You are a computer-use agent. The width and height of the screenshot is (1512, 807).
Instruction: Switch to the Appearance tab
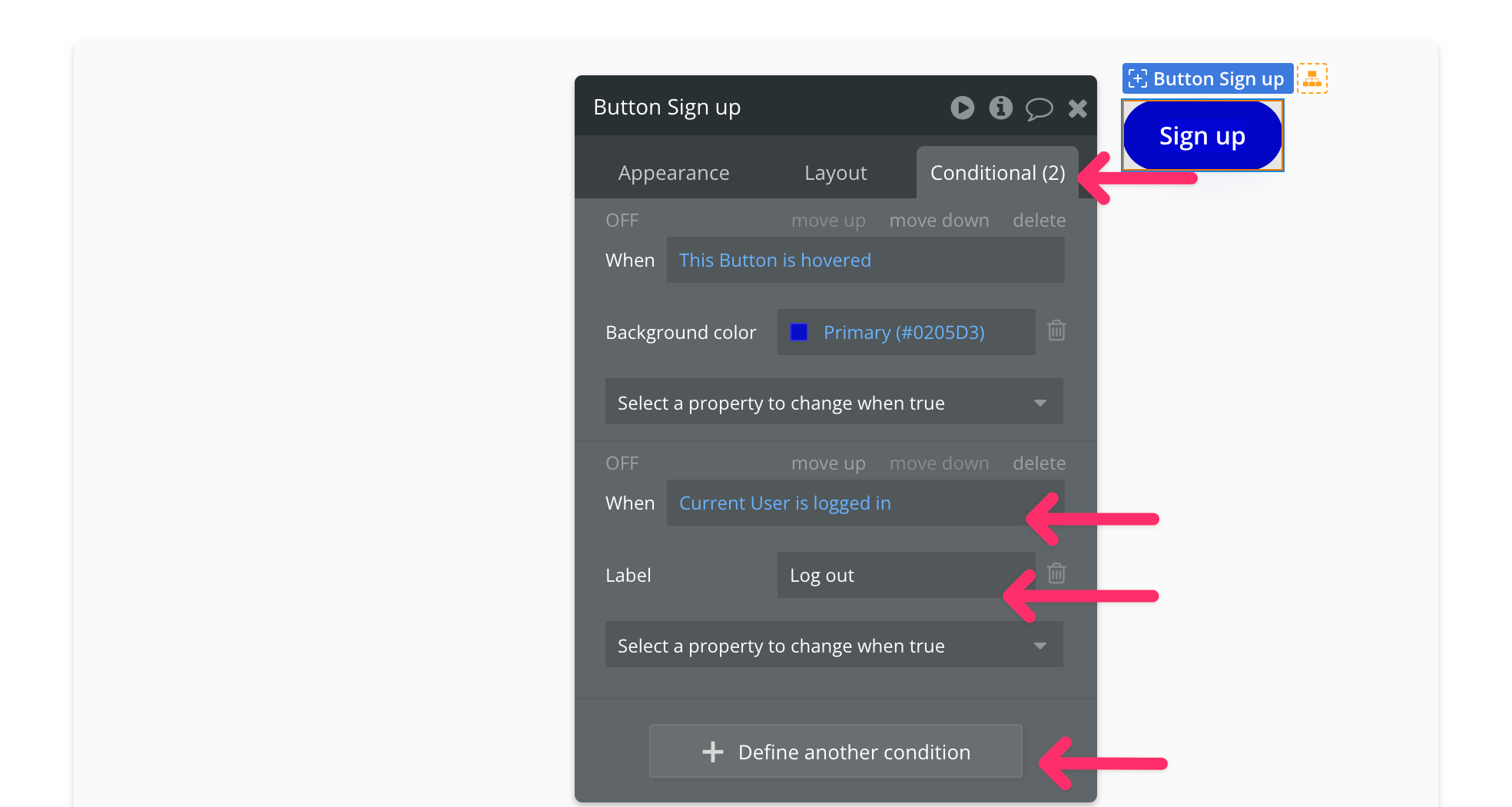(673, 173)
